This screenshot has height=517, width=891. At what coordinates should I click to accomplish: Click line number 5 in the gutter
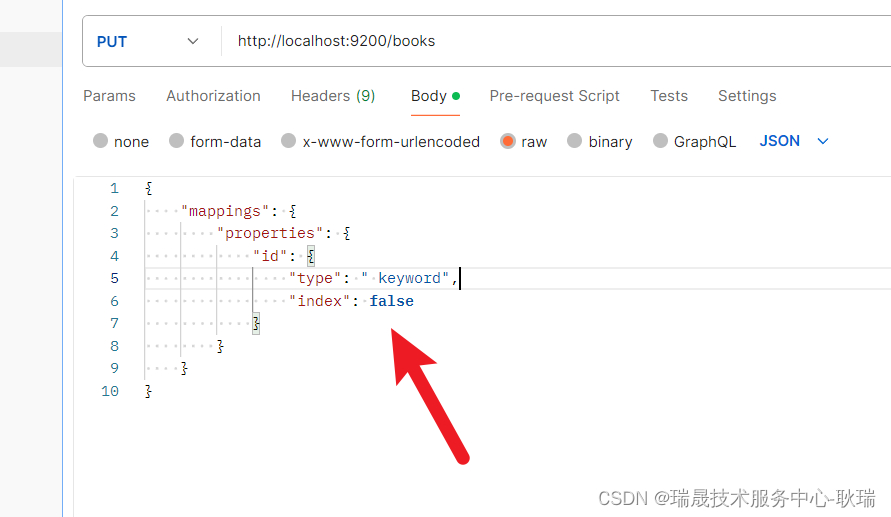(114, 278)
